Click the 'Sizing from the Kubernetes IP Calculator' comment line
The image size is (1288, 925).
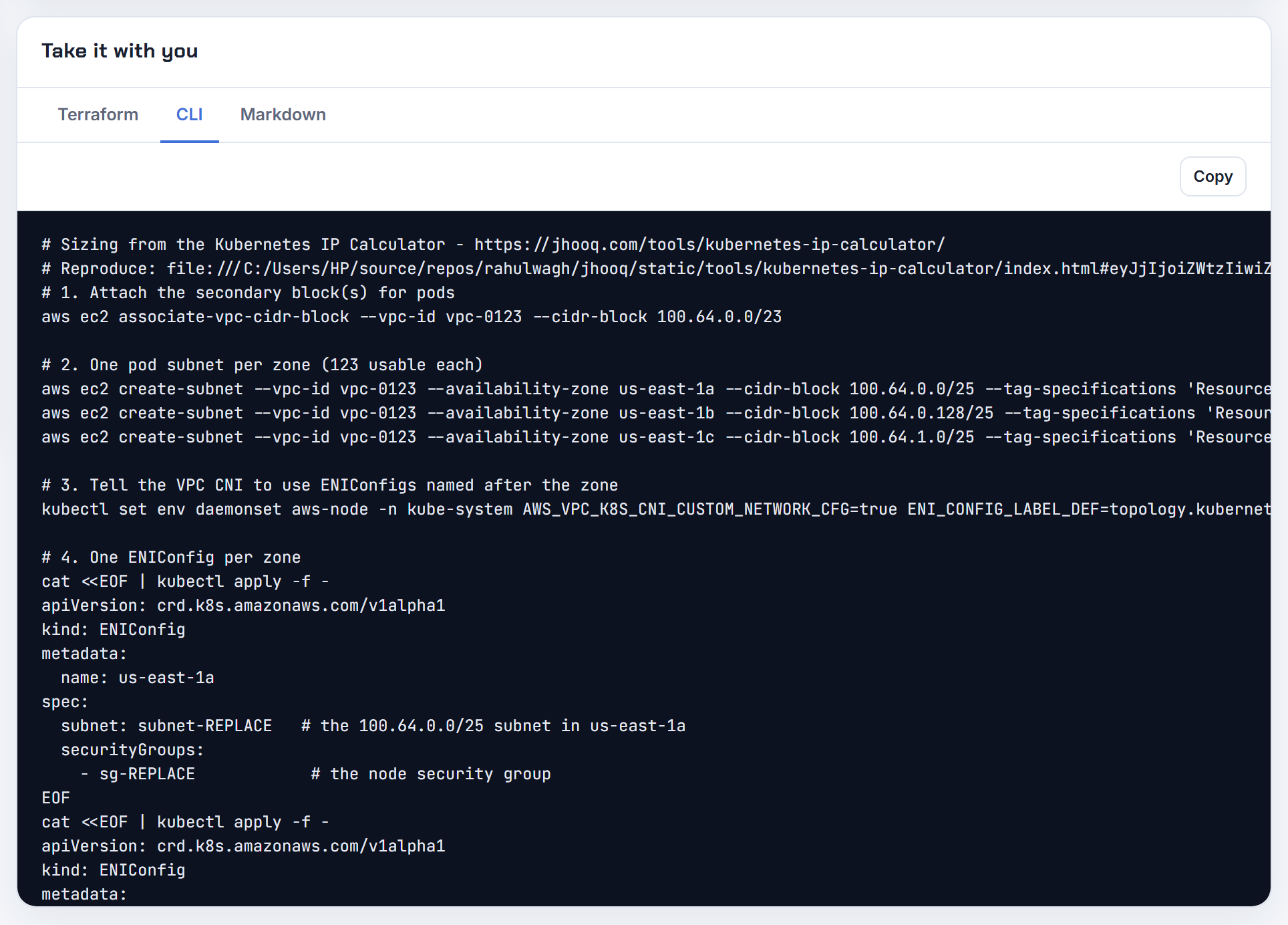click(x=493, y=245)
